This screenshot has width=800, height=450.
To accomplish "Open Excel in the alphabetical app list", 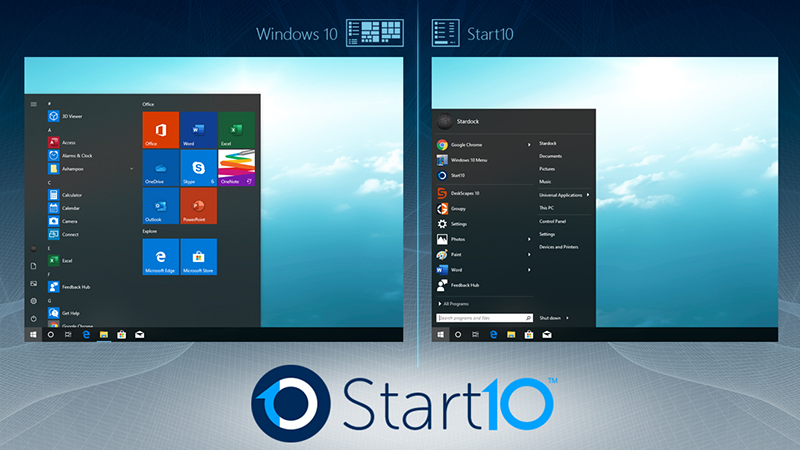I will (x=61, y=261).
